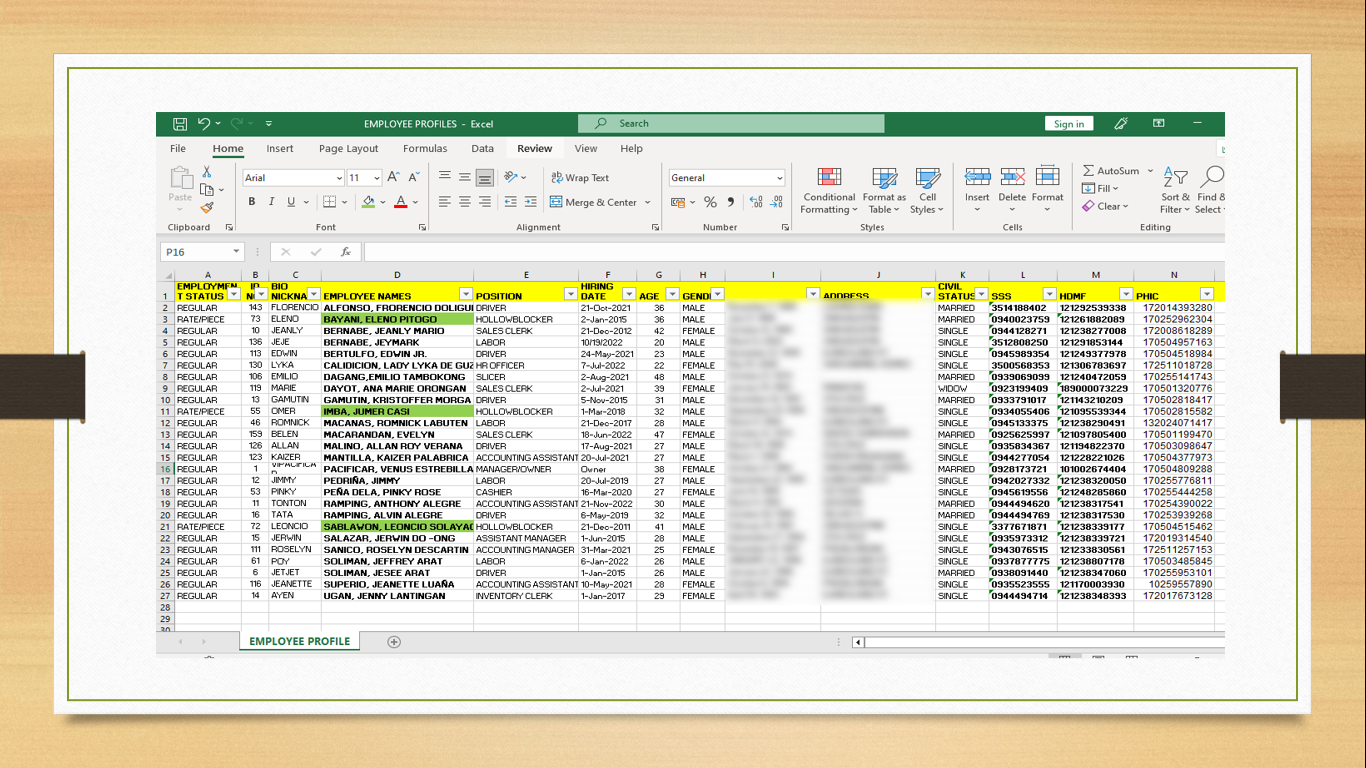This screenshot has height=768, width=1366.
Task: Click the Copy icon in Clipboard group
Action: coord(207,190)
